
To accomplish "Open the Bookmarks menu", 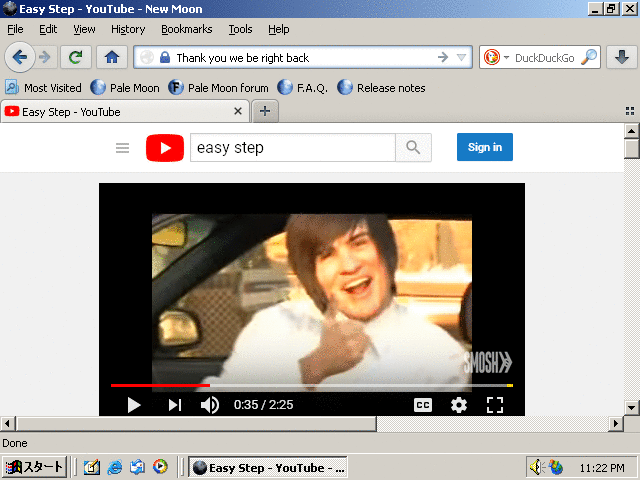I will (187, 29).
